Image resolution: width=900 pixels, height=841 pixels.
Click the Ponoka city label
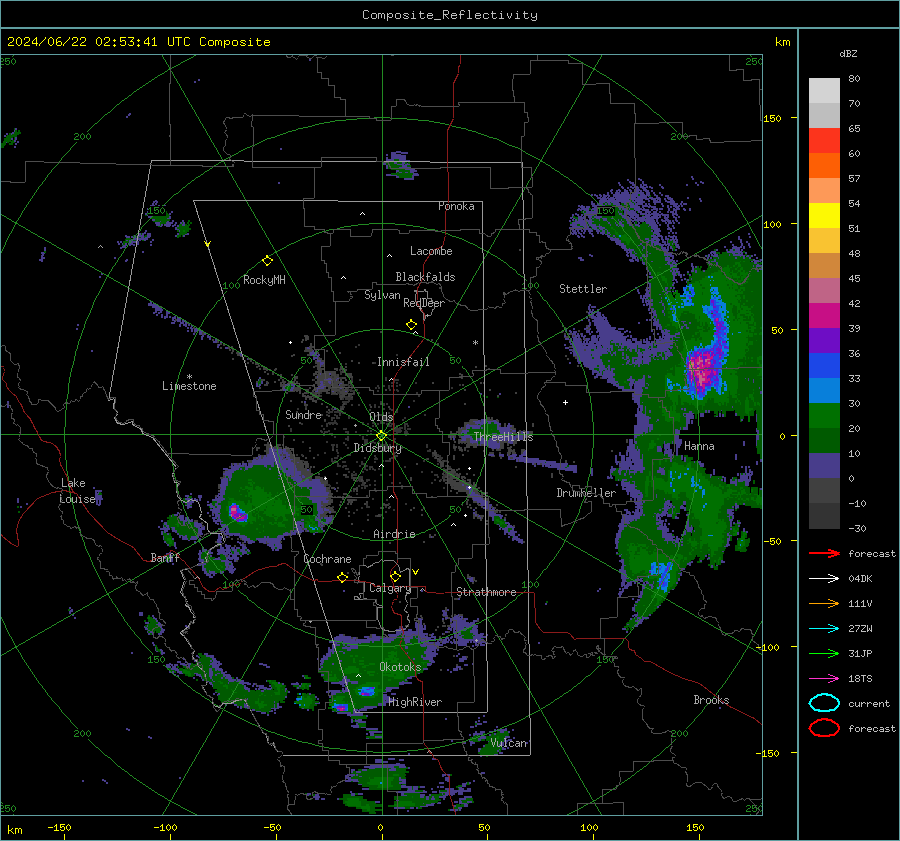tap(456, 206)
